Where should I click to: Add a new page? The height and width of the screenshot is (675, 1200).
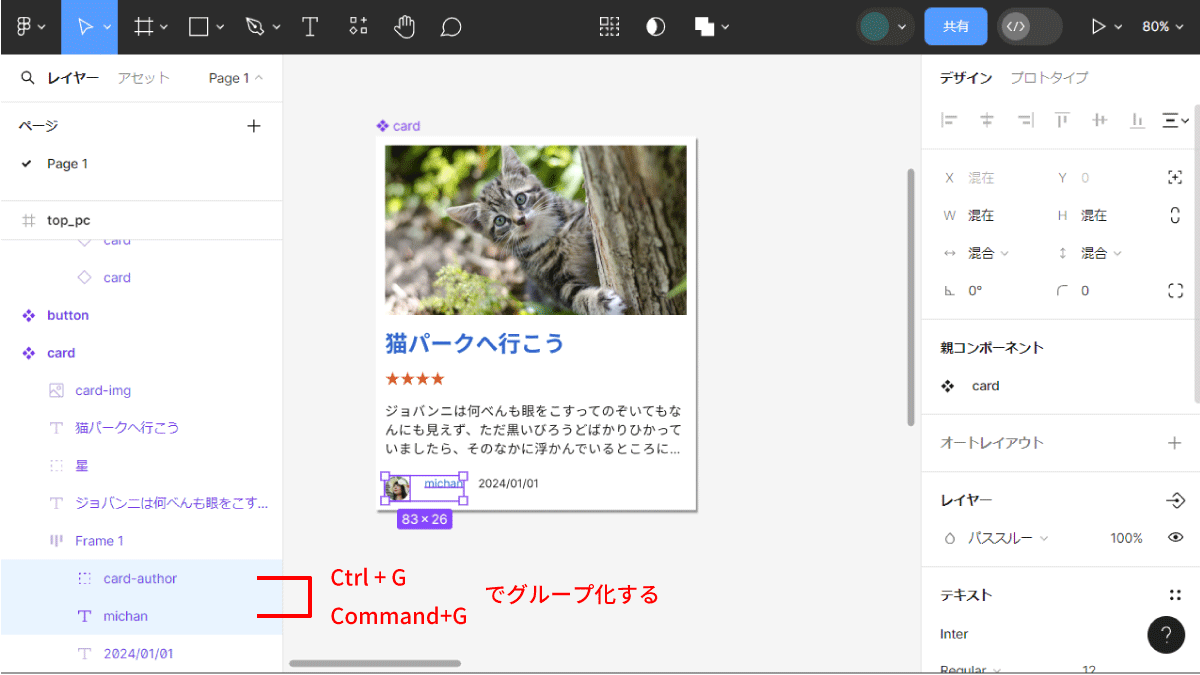pos(254,126)
